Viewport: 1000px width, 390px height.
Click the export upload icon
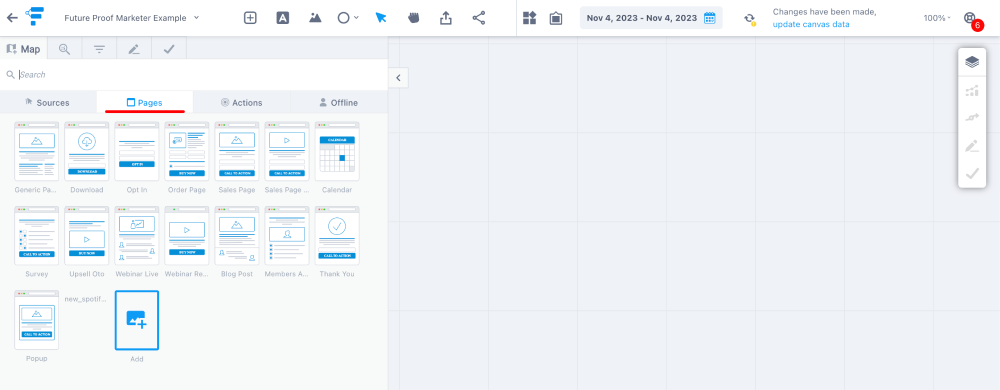(x=446, y=18)
